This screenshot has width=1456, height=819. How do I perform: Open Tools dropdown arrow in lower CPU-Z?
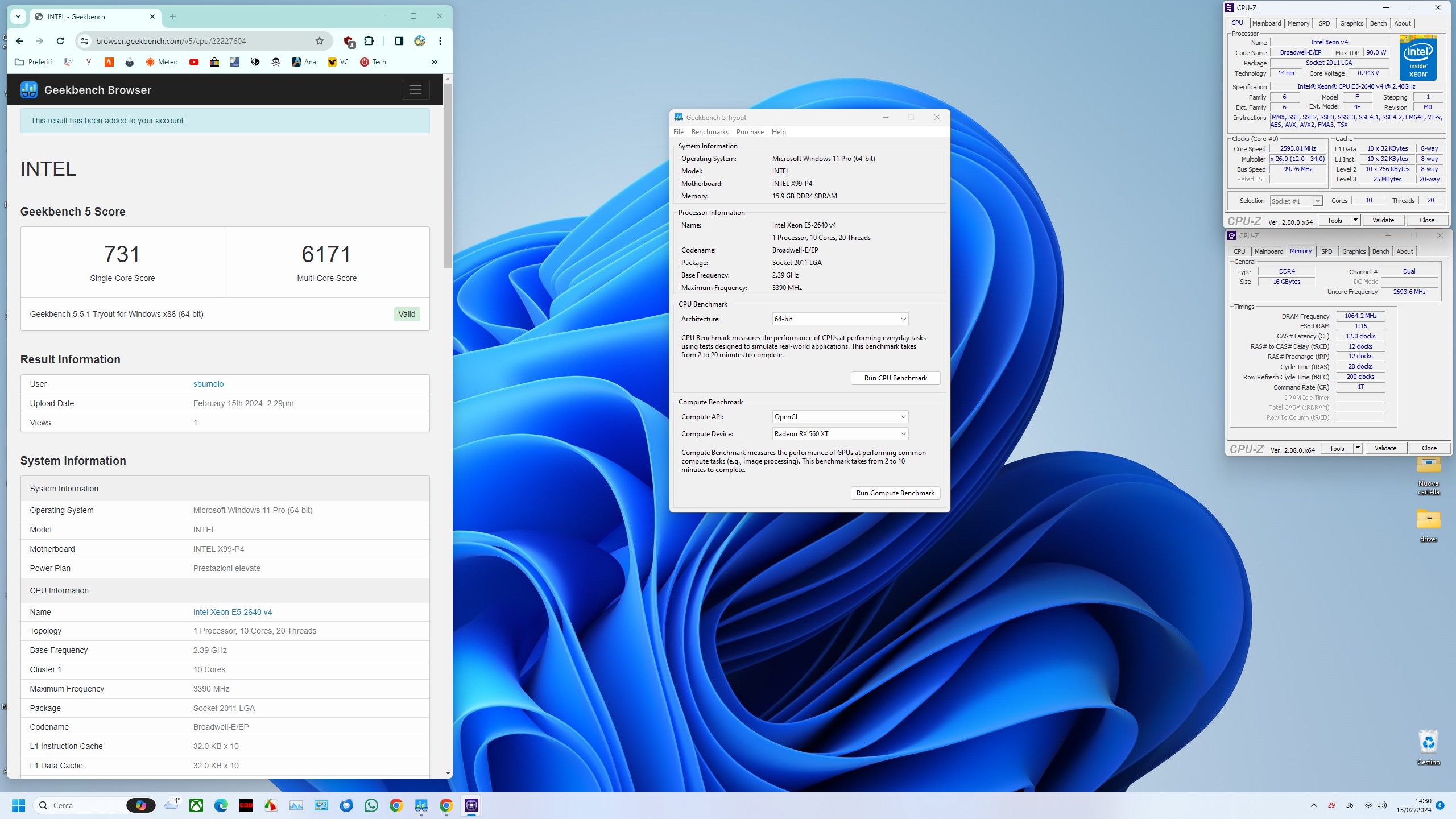tap(1358, 448)
